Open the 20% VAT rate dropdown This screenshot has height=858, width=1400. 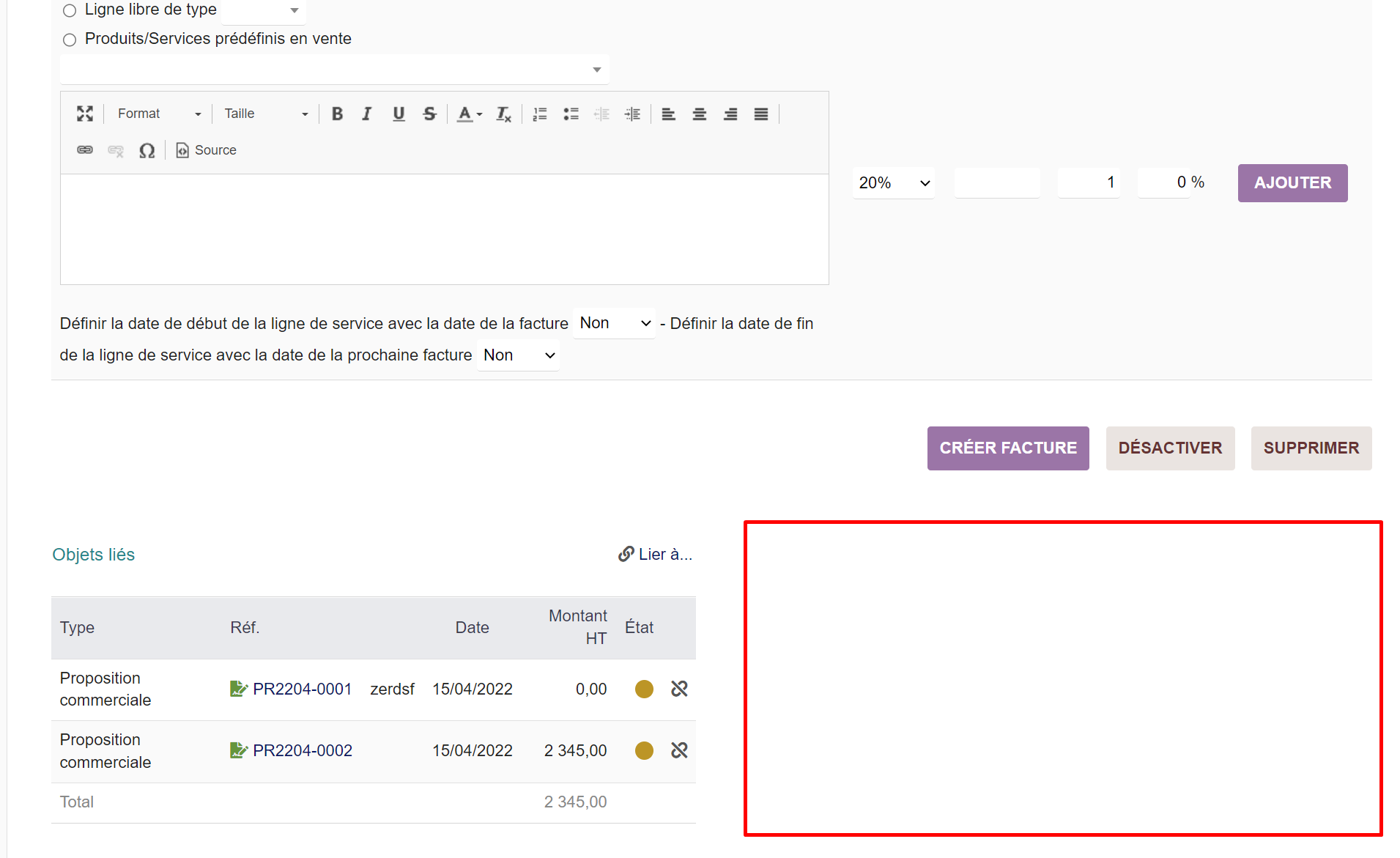pos(893,182)
